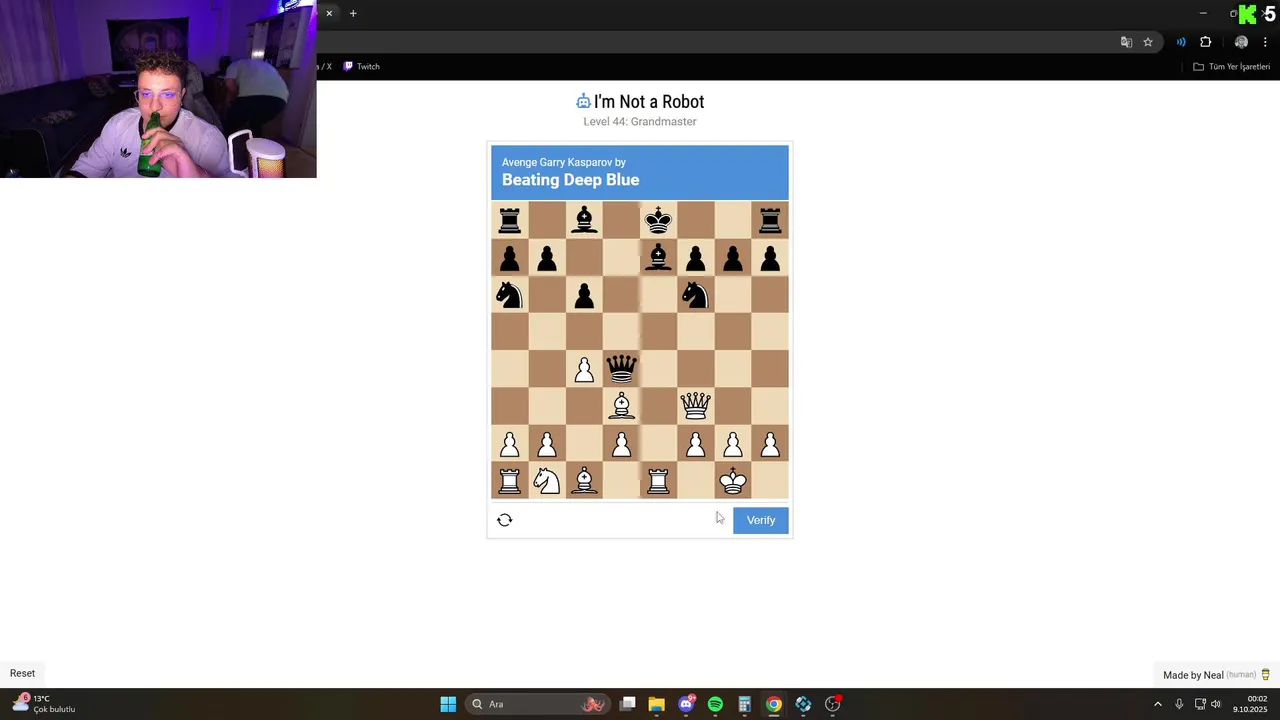Open the Twitch bookmark
The image size is (1280, 720).
361,66
